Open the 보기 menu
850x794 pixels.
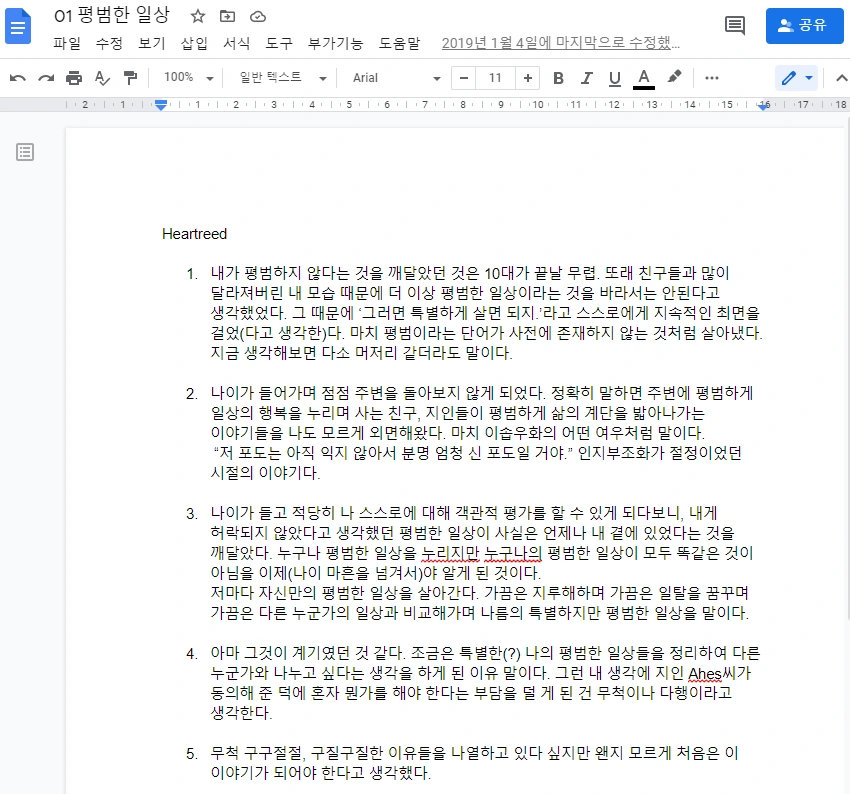click(151, 43)
